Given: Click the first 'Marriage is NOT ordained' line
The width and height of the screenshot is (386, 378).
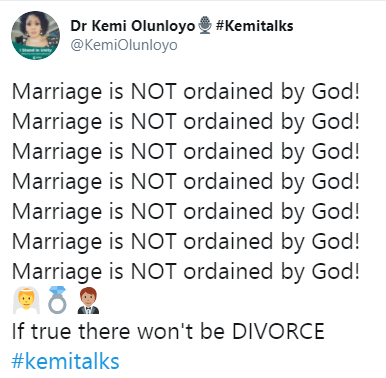Looking at the screenshot, I should click(x=186, y=92).
